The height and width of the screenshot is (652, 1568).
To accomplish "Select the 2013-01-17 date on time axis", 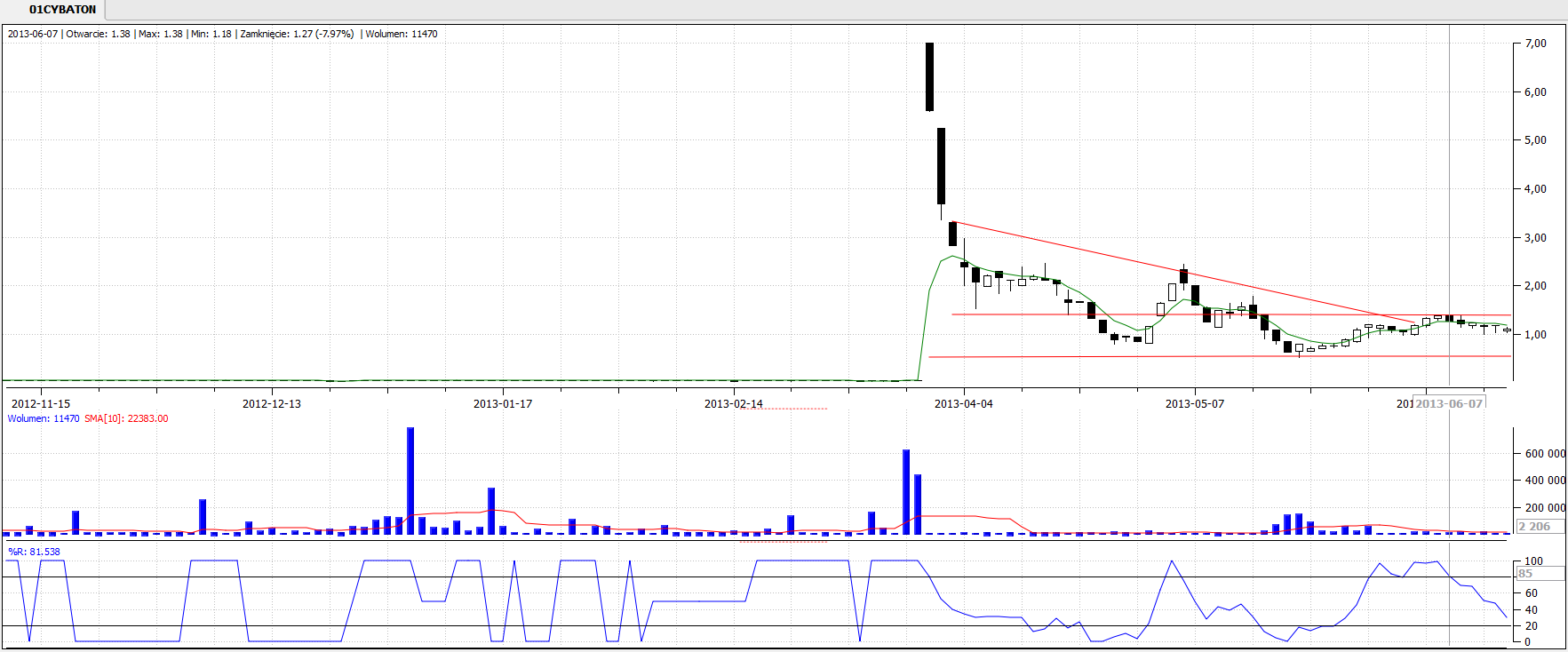I will (x=503, y=404).
